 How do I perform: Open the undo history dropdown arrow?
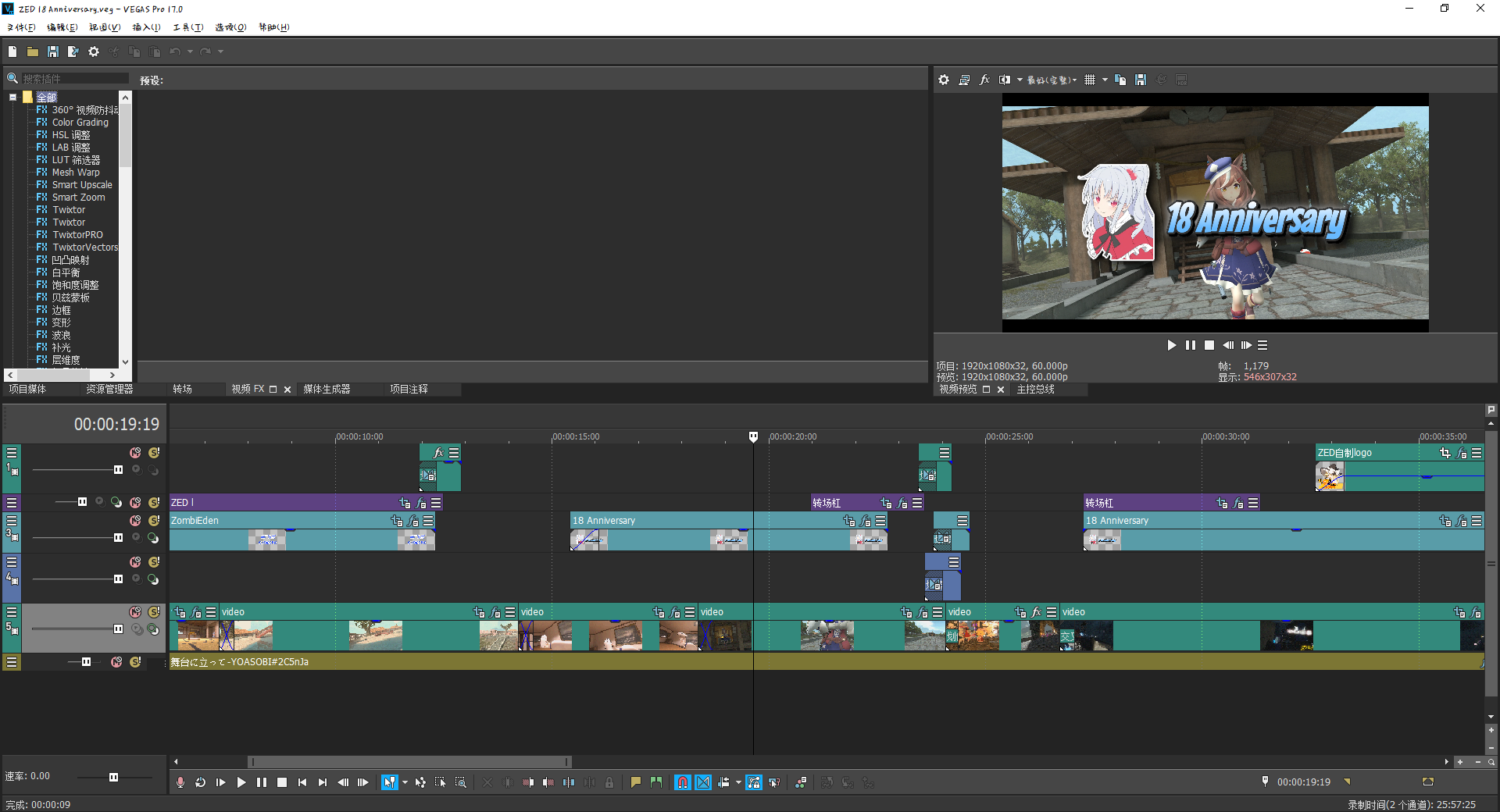click(190, 52)
